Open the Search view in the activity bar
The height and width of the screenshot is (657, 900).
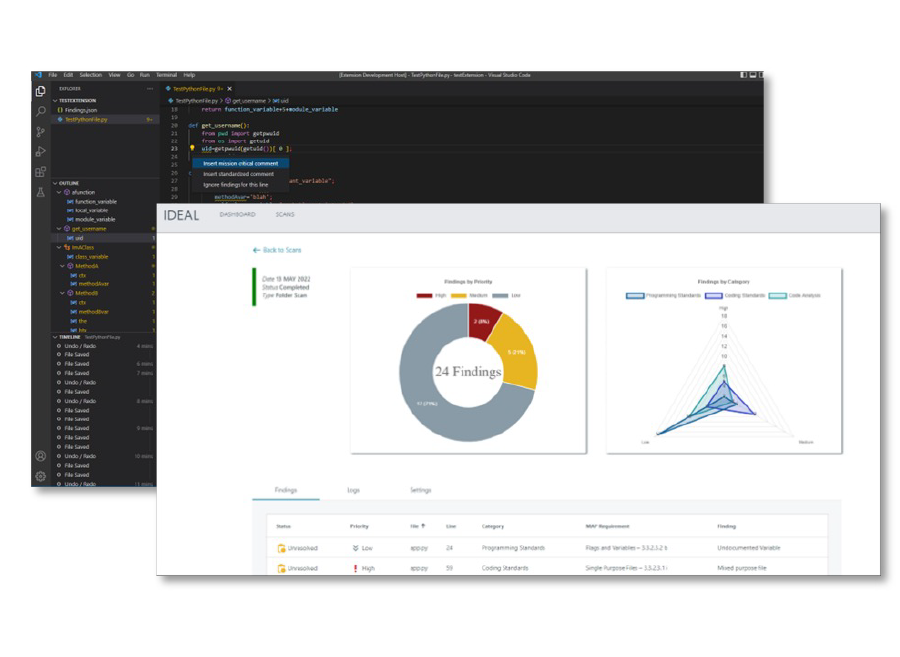41,111
